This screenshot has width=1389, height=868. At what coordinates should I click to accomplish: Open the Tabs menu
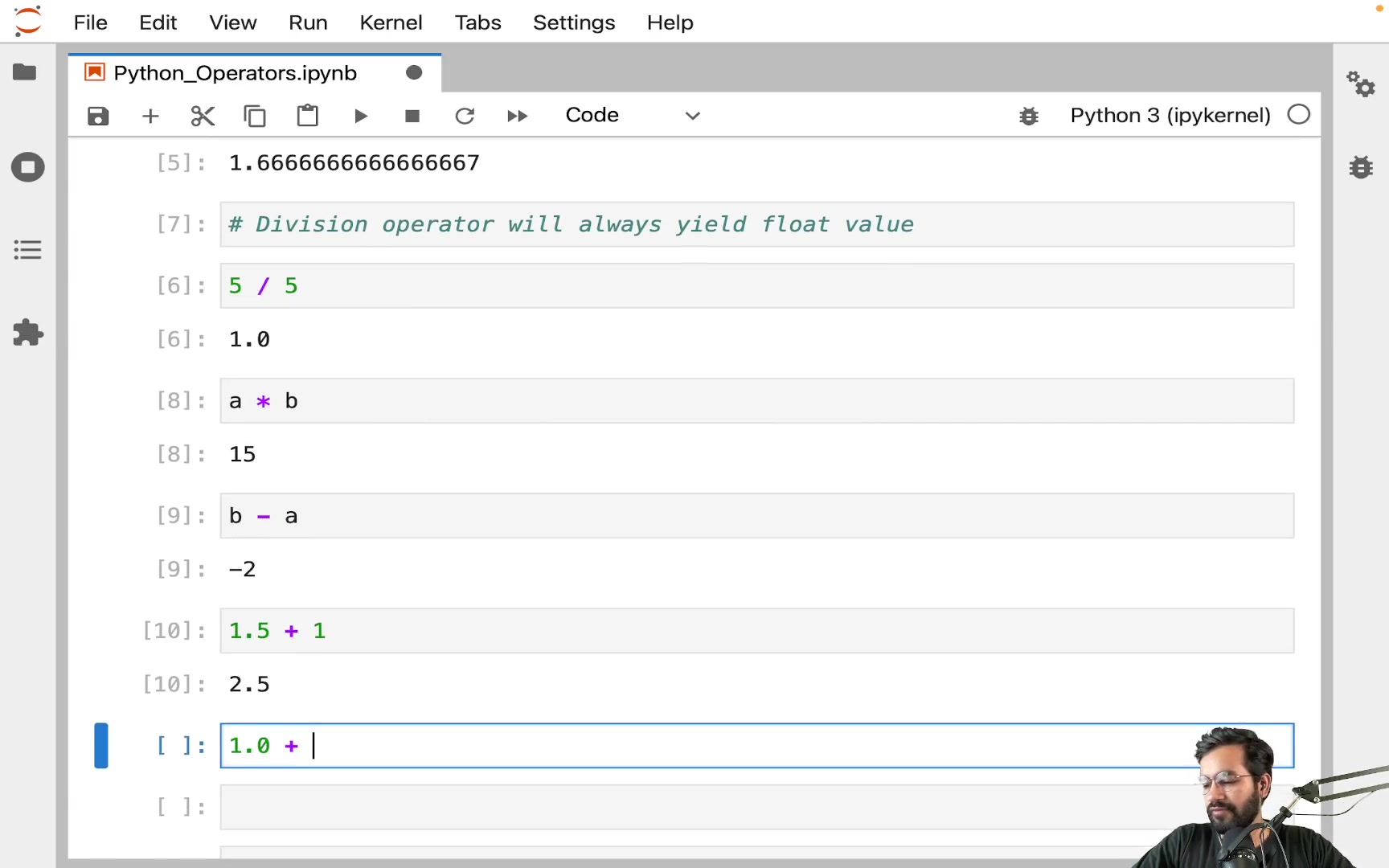(x=477, y=23)
